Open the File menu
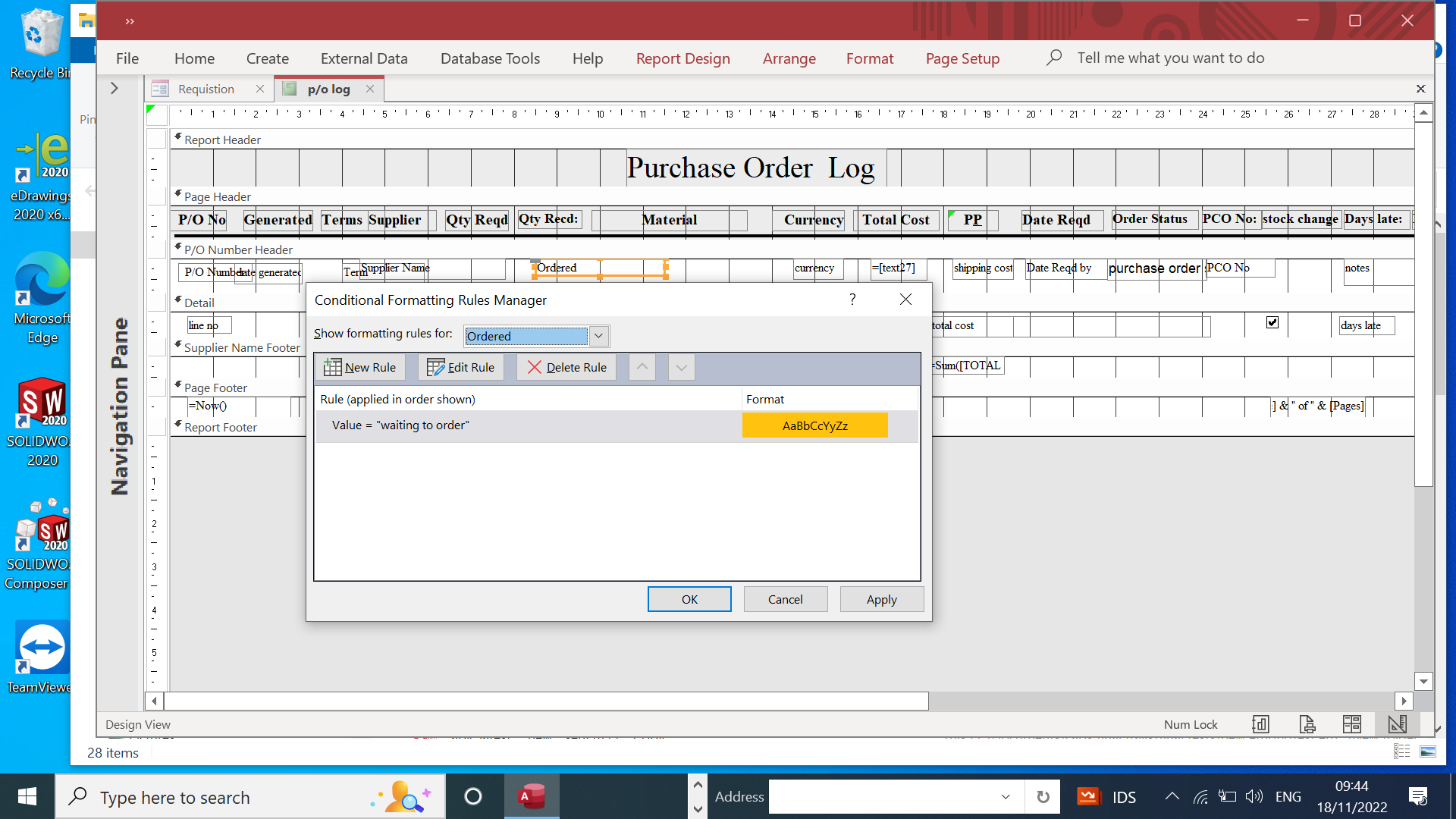 tap(127, 58)
